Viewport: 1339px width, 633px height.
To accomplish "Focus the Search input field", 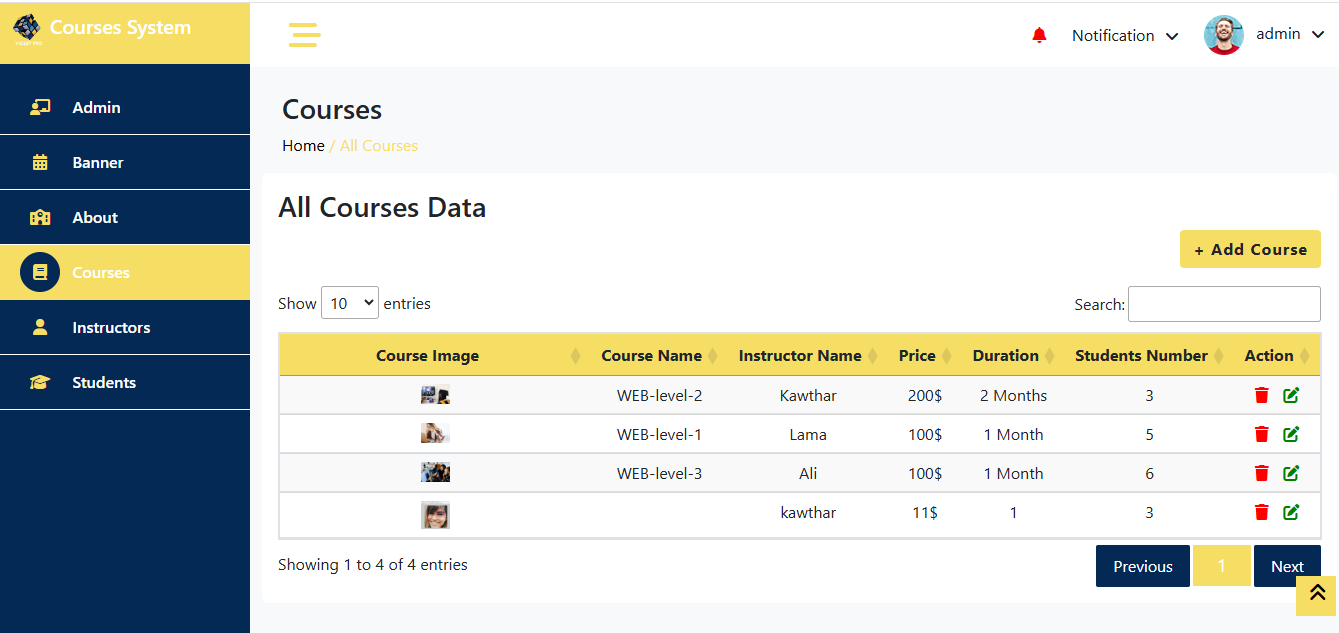I will pyautogui.click(x=1223, y=304).
